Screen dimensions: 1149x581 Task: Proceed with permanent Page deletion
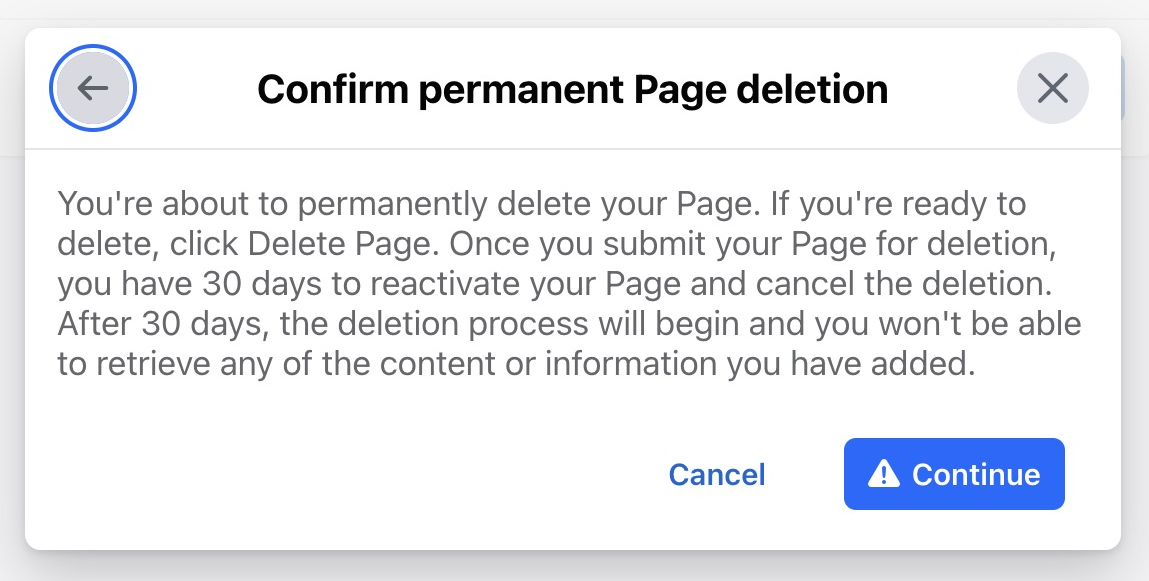coord(954,474)
